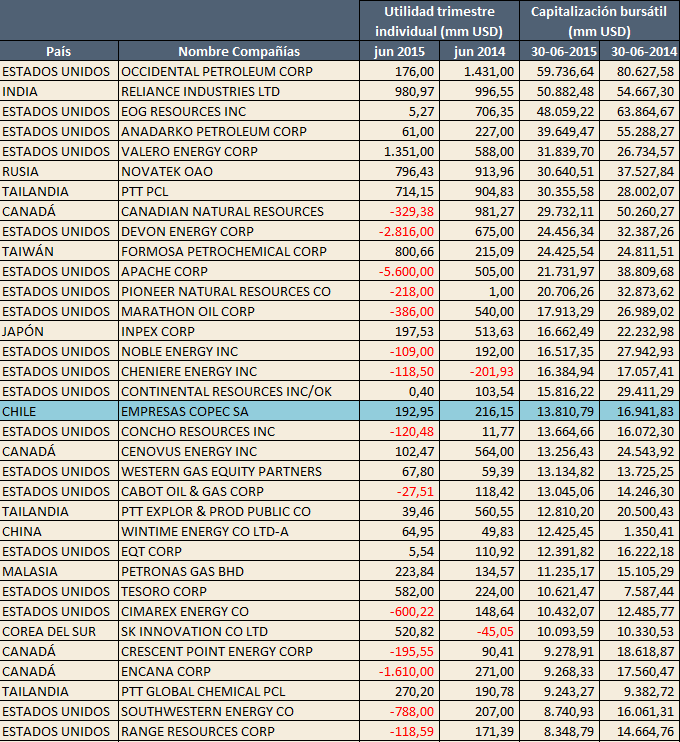The image size is (680, 742).
Task: Click the Utilidad trimestre individual header
Action: (439, 21)
